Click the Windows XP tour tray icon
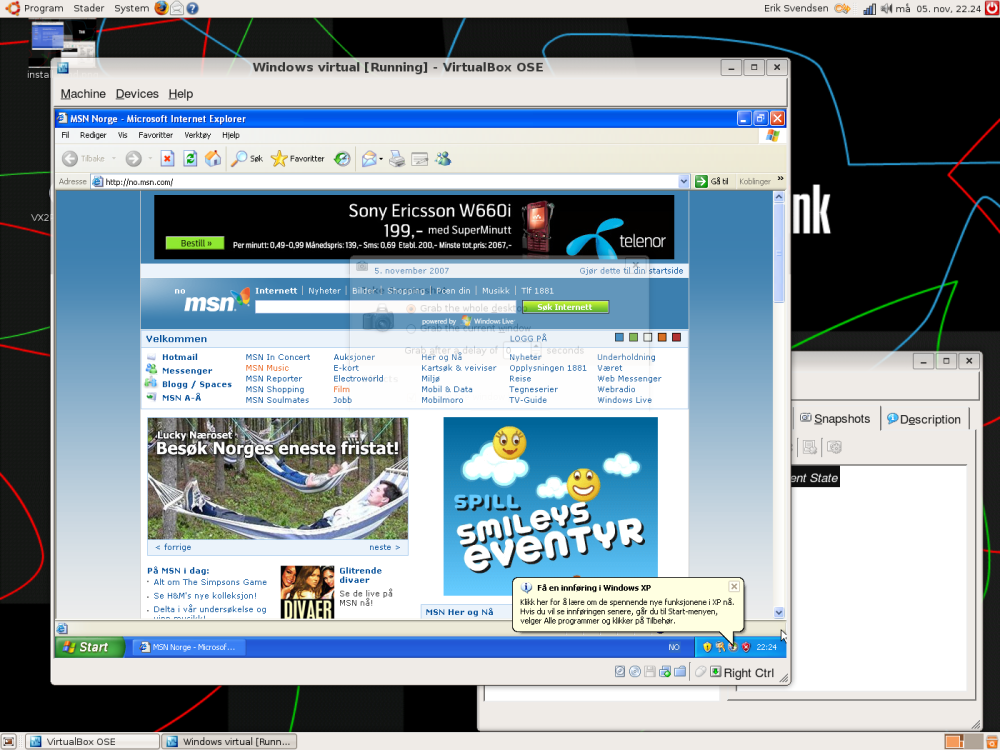 point(733,647)
